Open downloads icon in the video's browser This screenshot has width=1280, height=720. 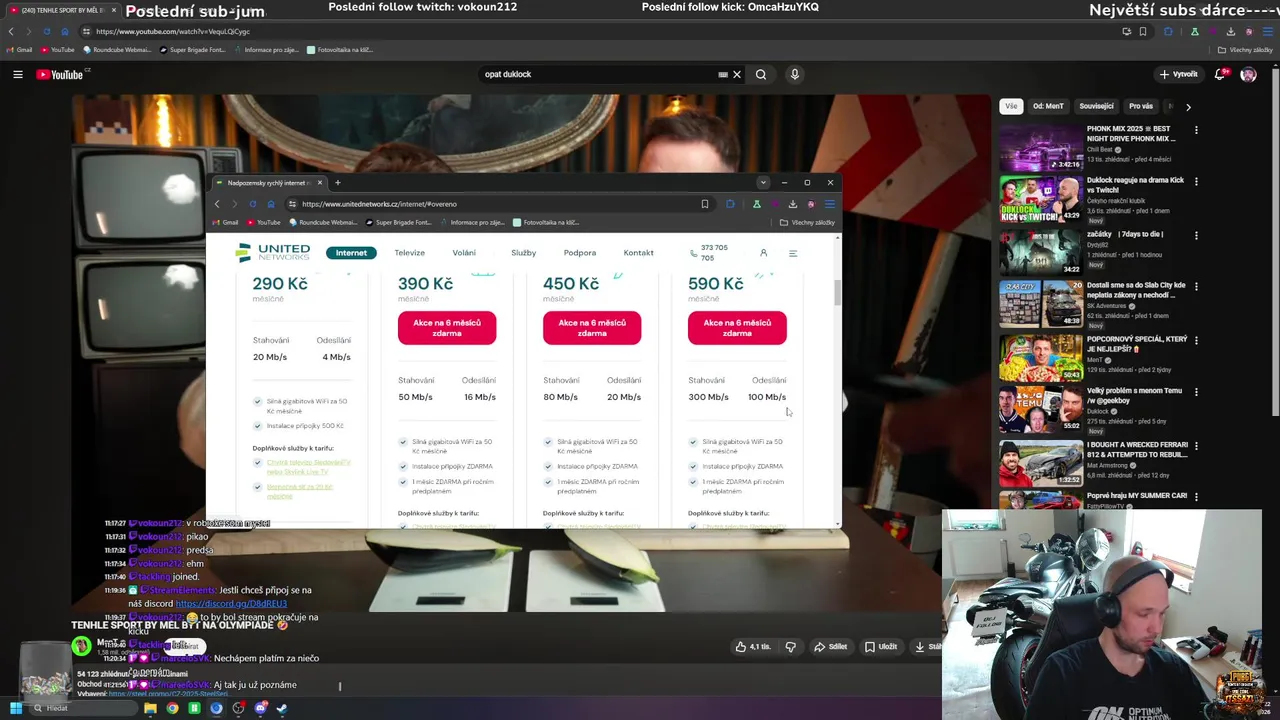point(793,204)
